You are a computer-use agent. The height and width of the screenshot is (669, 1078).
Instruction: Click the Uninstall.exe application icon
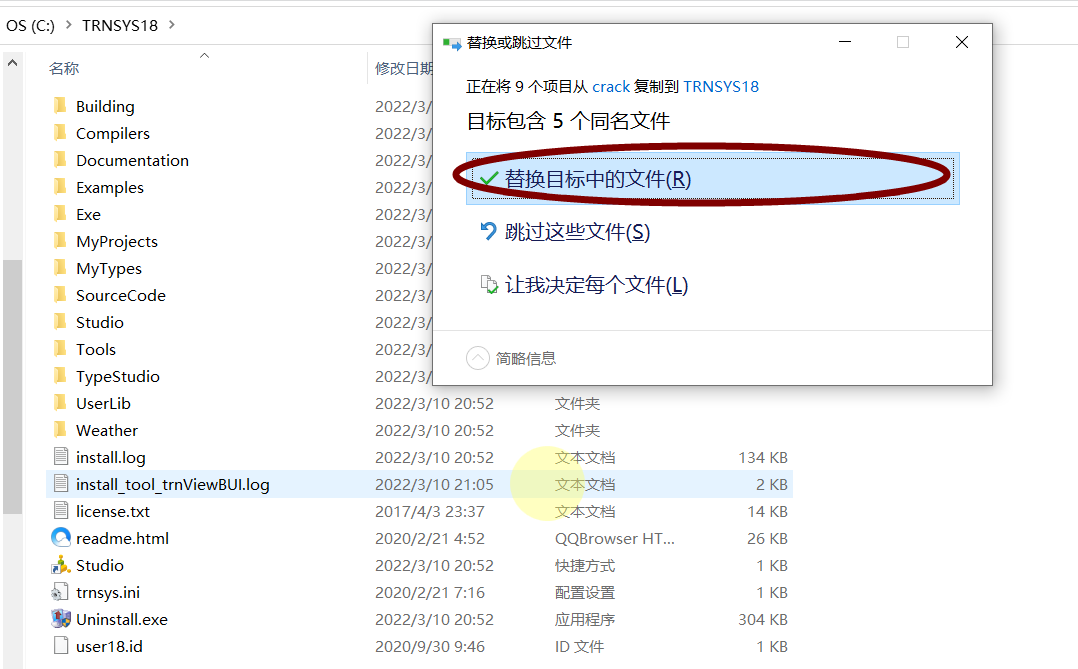point(61,619)
